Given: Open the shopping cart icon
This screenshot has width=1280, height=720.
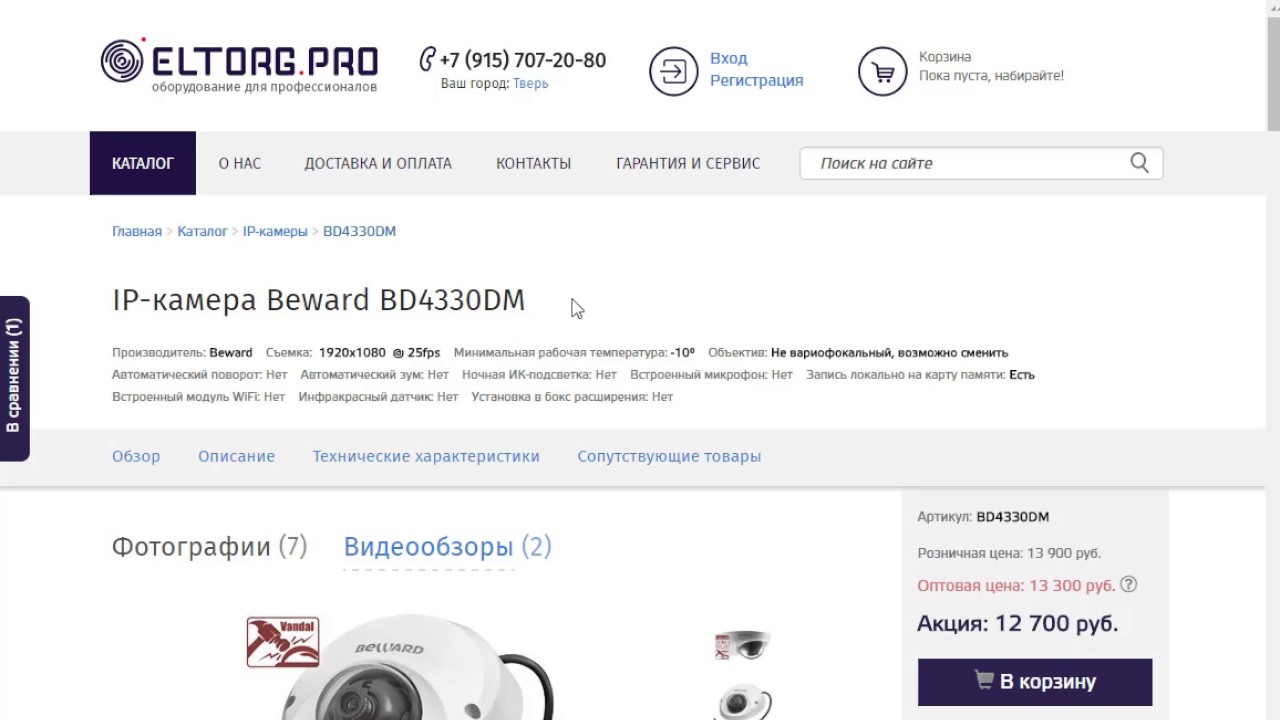Looking at the screenshot, I should [x=882, y=71].
